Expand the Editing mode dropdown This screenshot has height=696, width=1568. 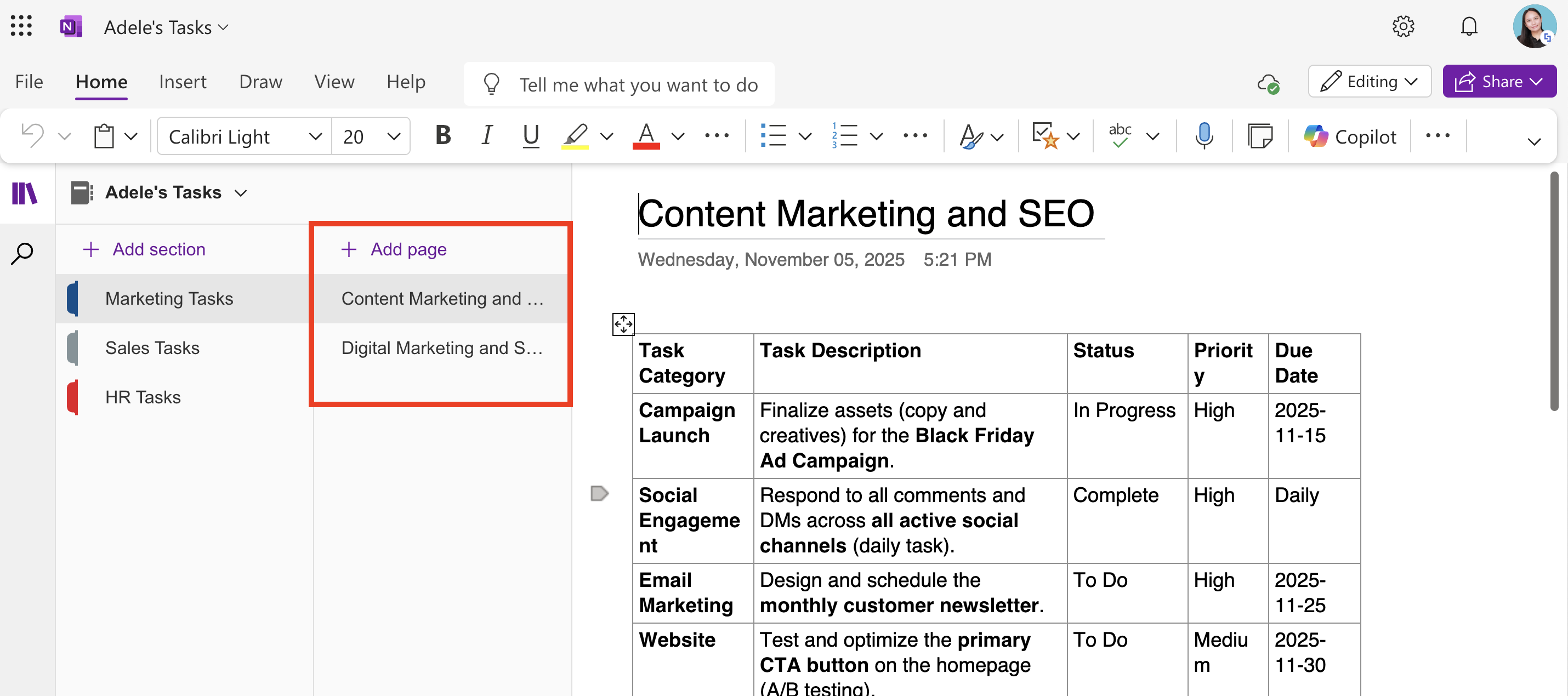[x=1370, y=82]
